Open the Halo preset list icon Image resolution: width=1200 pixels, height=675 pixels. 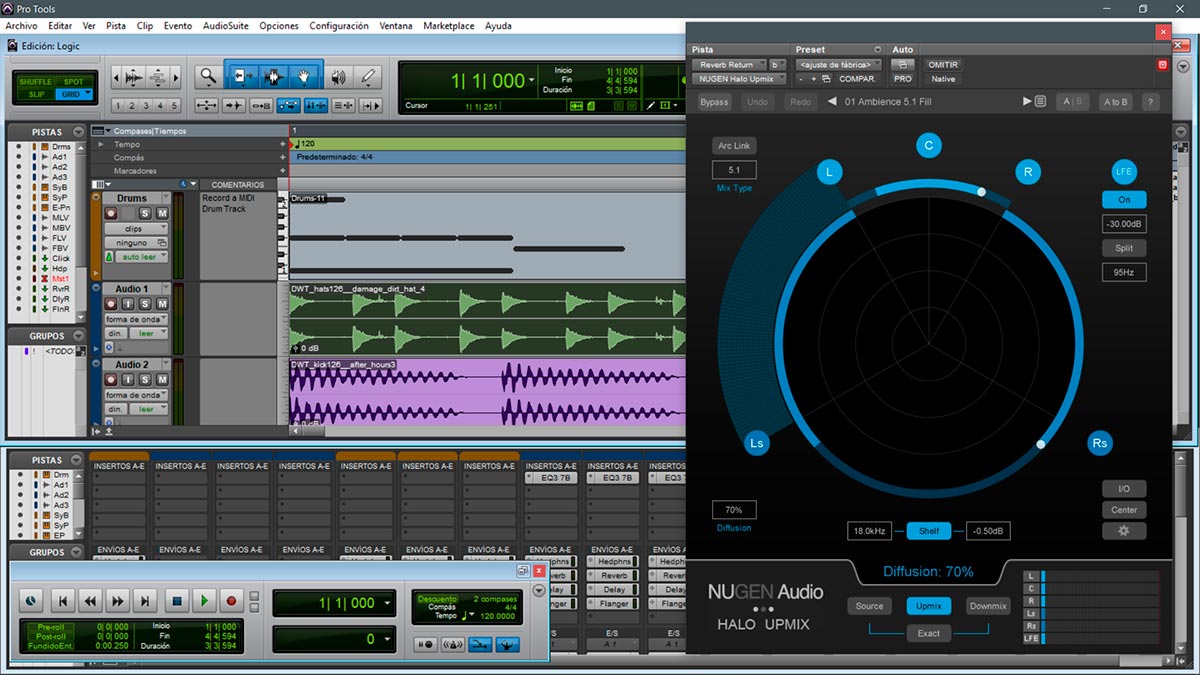(x=1041, y=102)
